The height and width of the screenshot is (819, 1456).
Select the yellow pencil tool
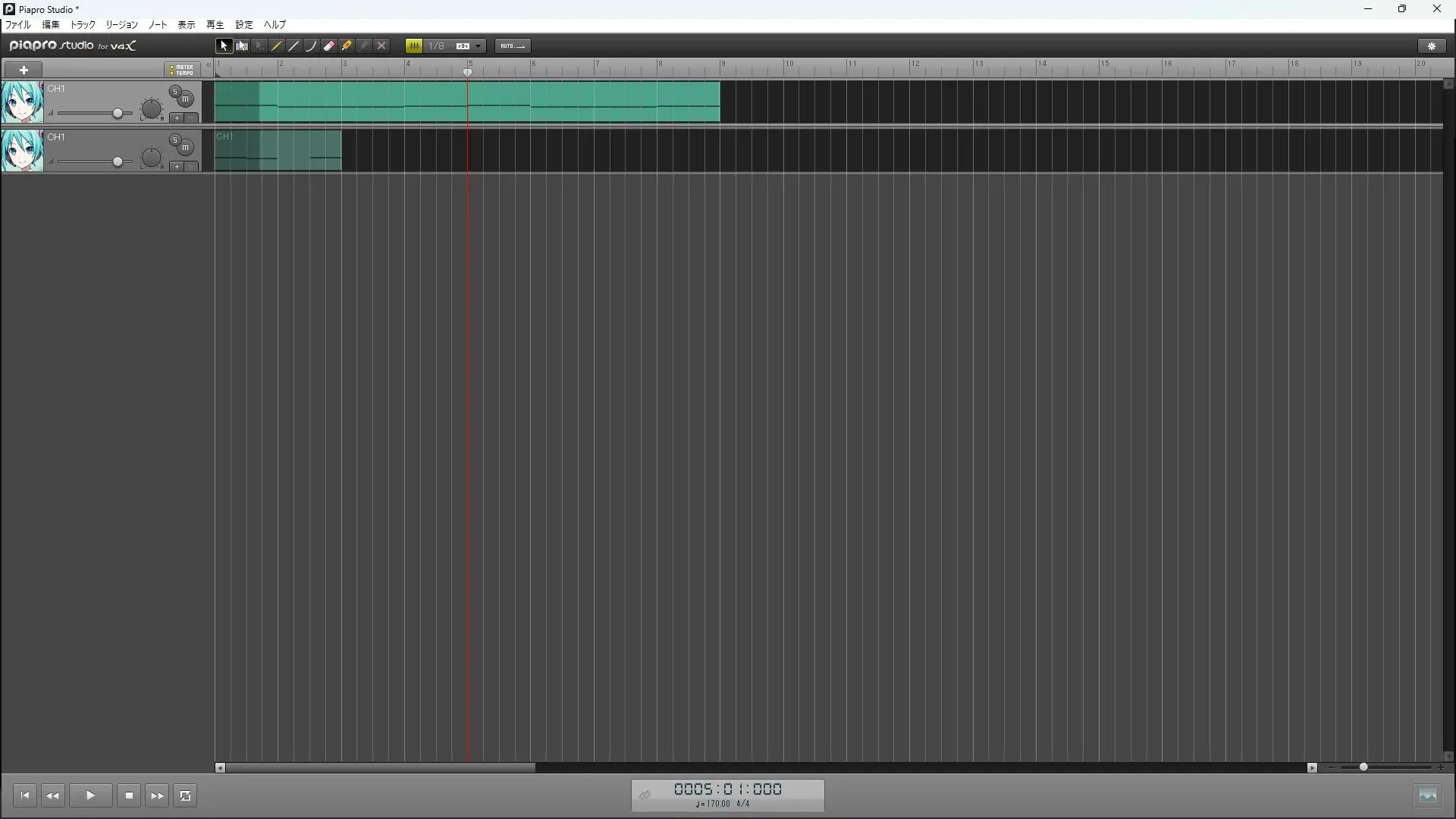[277, 46]
